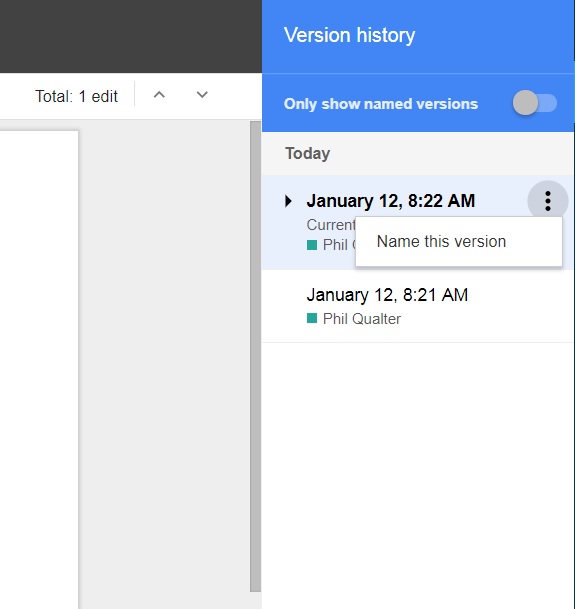Viewport: 575px width, 609px height.
Task: Expand the January 12, 8:22 AM version
Action: (x=288, y=201)
